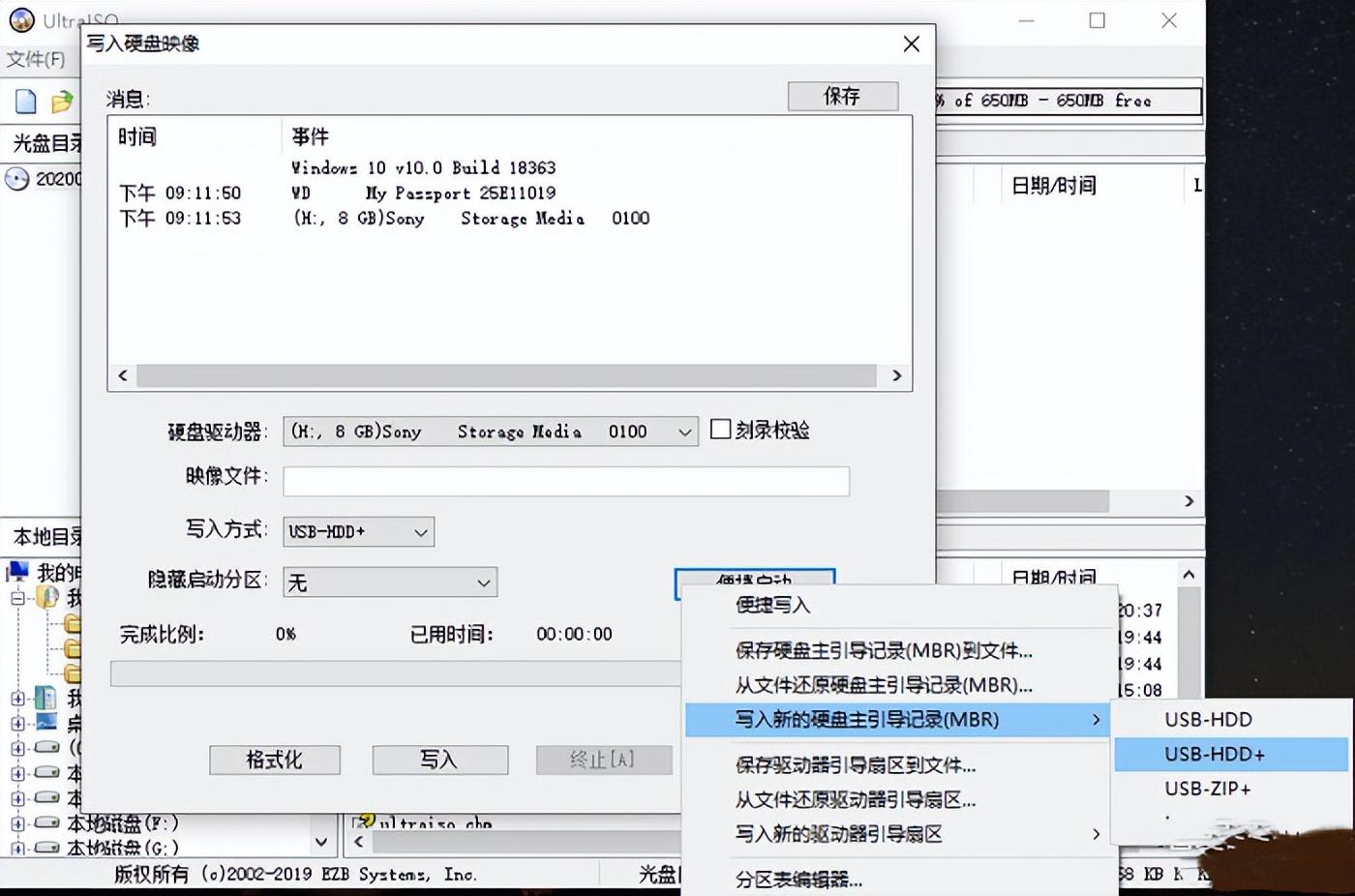
Task: Collapse the expanded documents node in local tree
Action: (x=17, y=598)
